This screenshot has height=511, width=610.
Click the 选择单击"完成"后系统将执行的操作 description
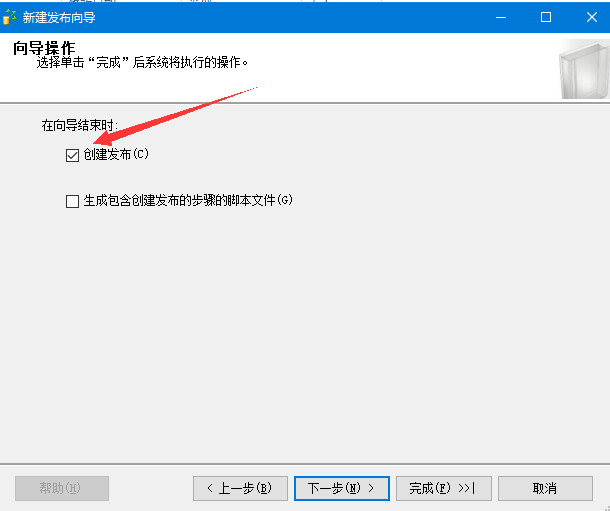[142, 62]
